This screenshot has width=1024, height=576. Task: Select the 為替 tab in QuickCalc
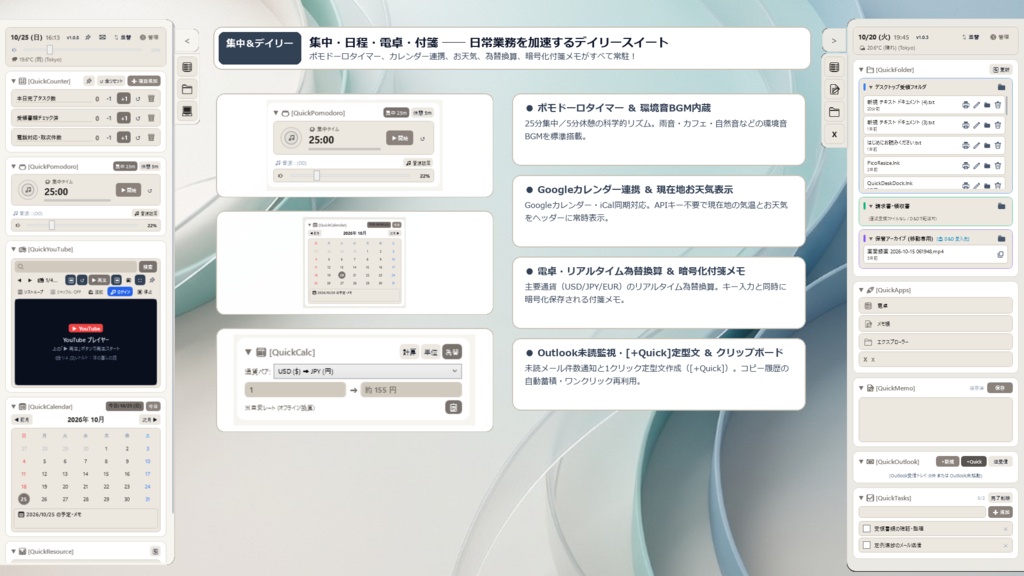(x=452, y=352)
